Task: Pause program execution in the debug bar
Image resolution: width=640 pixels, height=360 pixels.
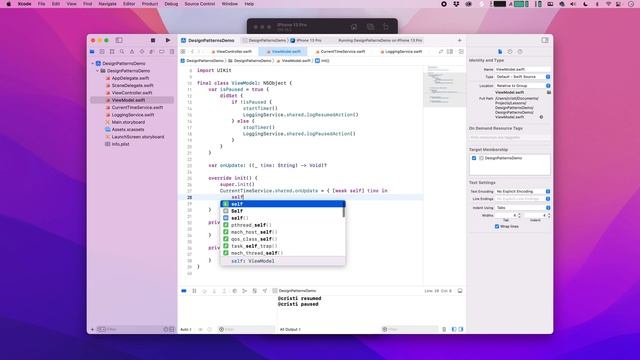Action: [x=194, y=291]
